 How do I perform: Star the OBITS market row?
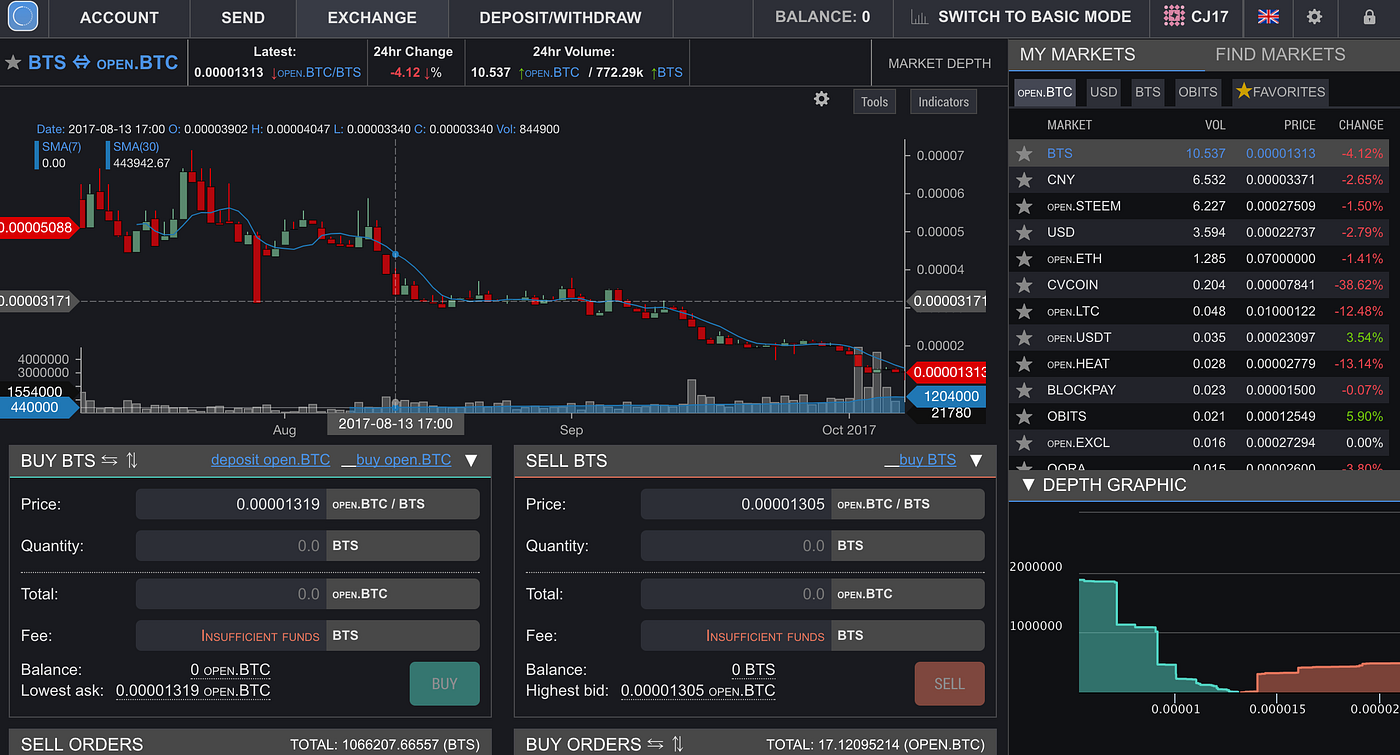[x=1024, y=417]
